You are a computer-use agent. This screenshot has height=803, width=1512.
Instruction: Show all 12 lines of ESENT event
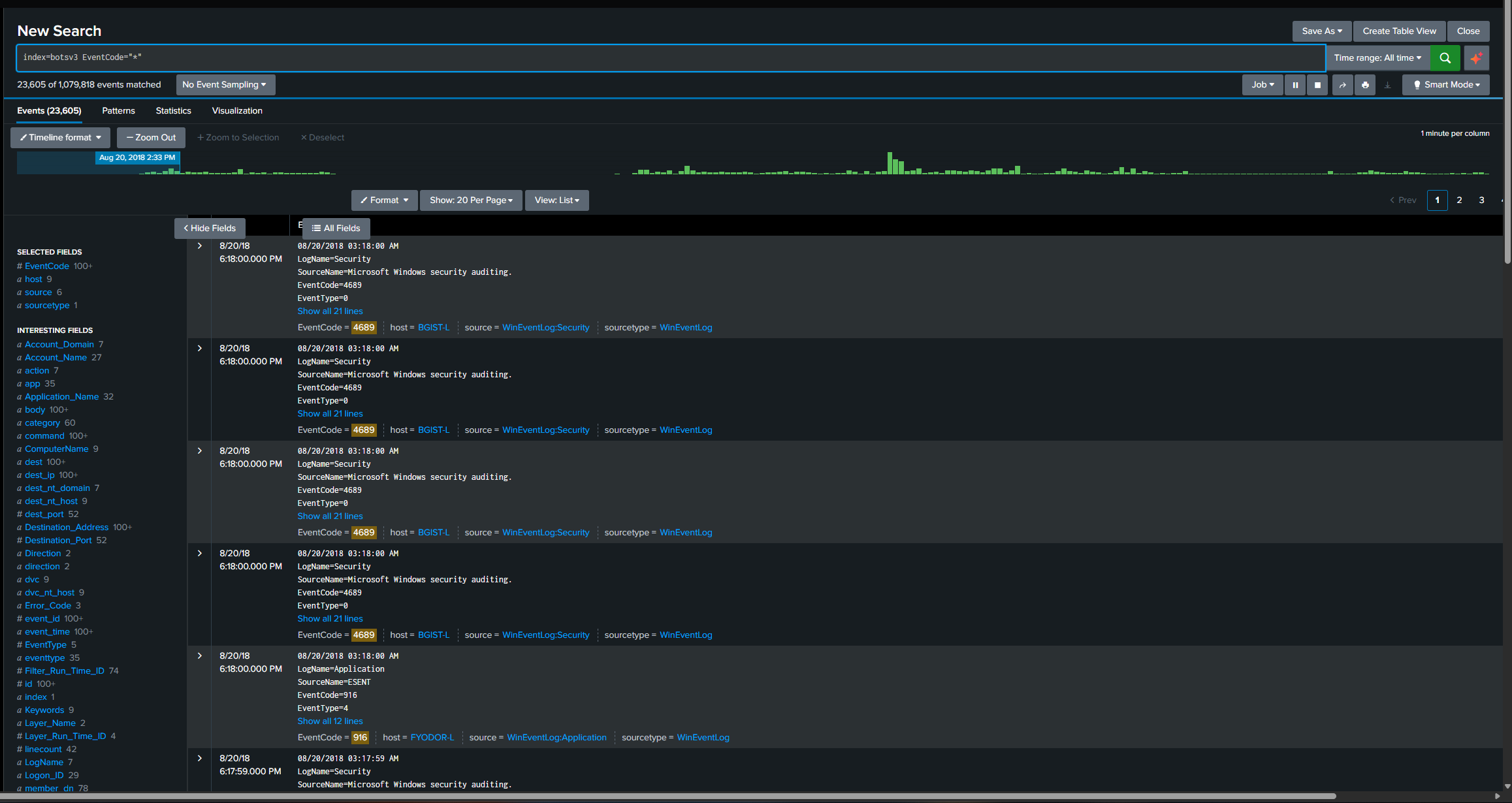(330, 721)
